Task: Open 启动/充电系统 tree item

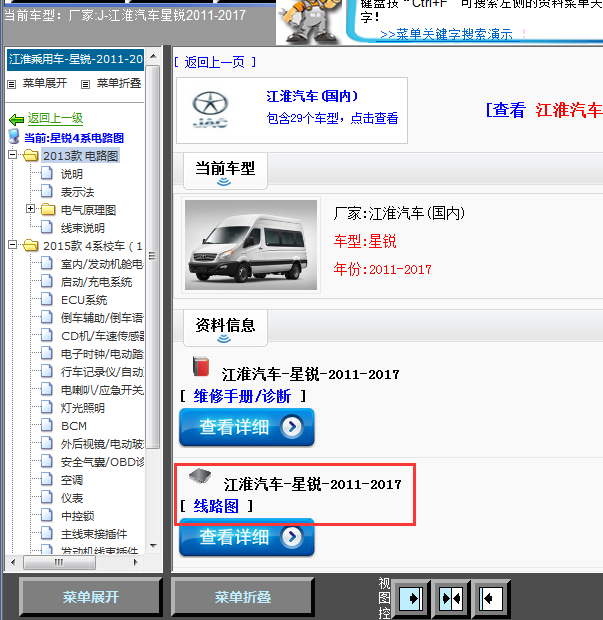Action: [x=96, y=282]
